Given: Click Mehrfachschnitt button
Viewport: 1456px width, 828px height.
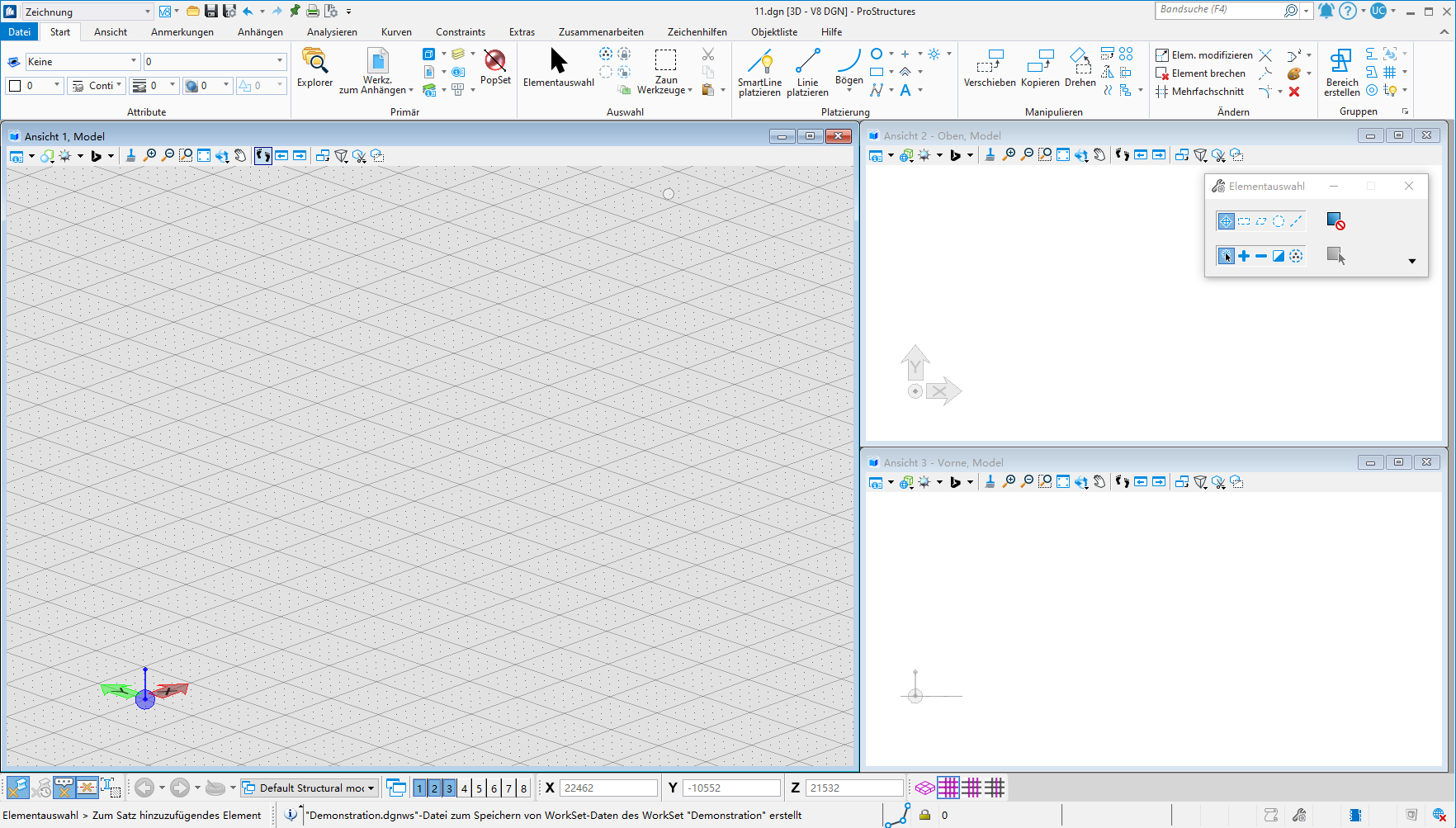Looking at the screenshot, I should coord(1200,92).
